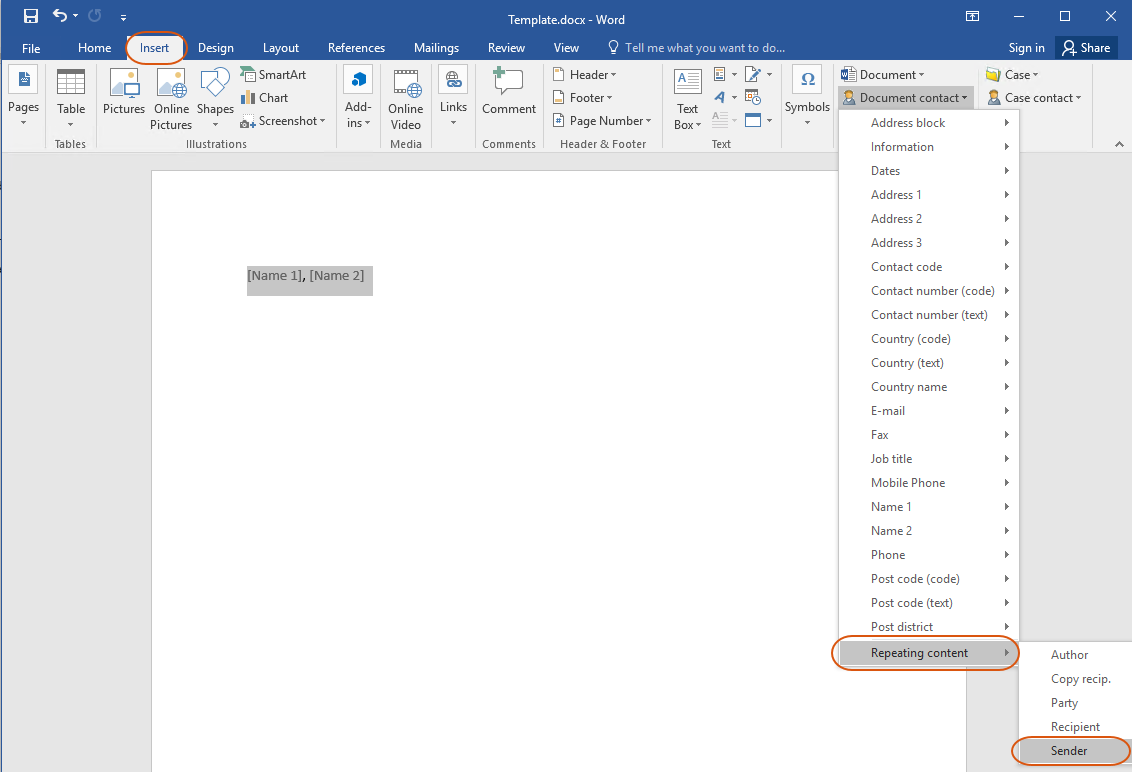
Task: Click the Undo arrow icon
Action: pos(60,16)
